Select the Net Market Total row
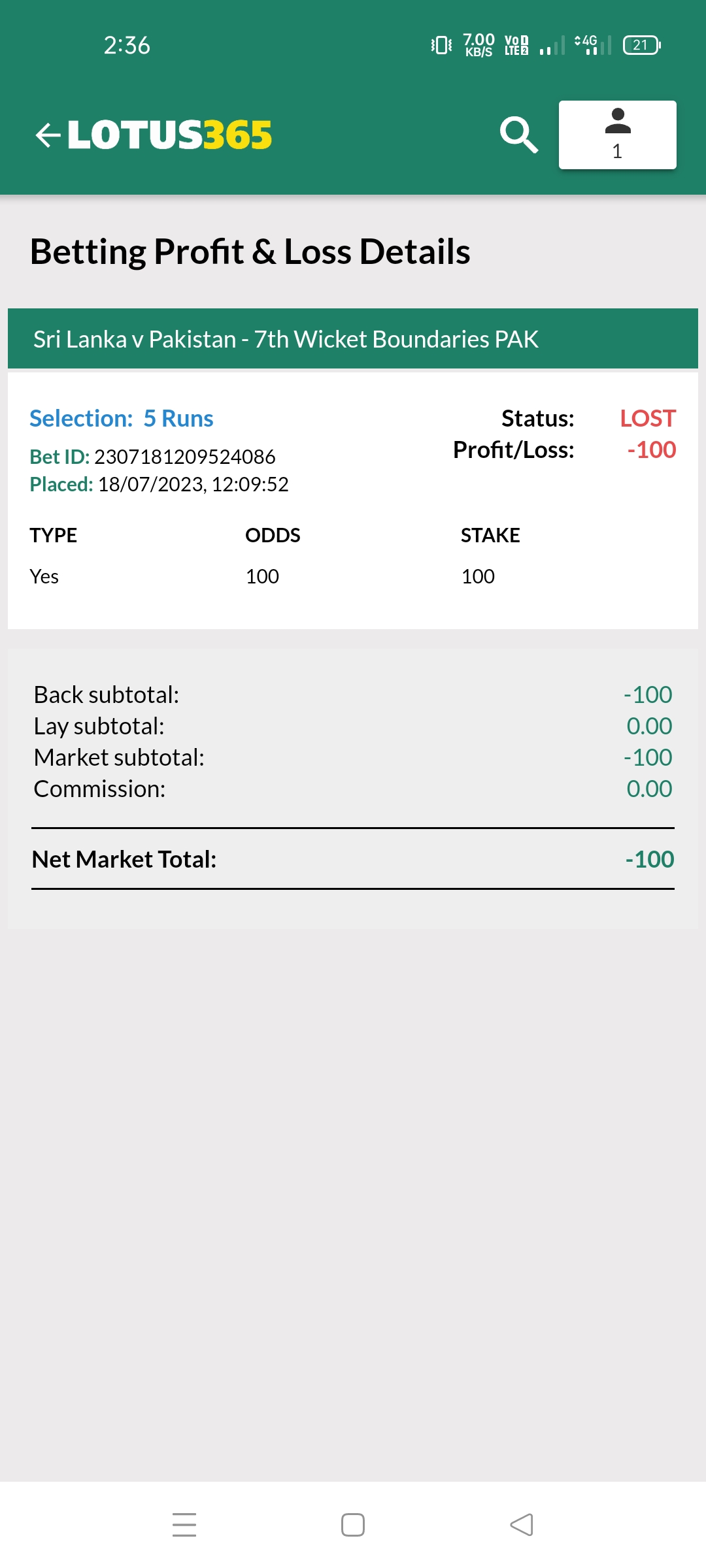Viewport: 706px width, 1568px height. click(353, 859)
